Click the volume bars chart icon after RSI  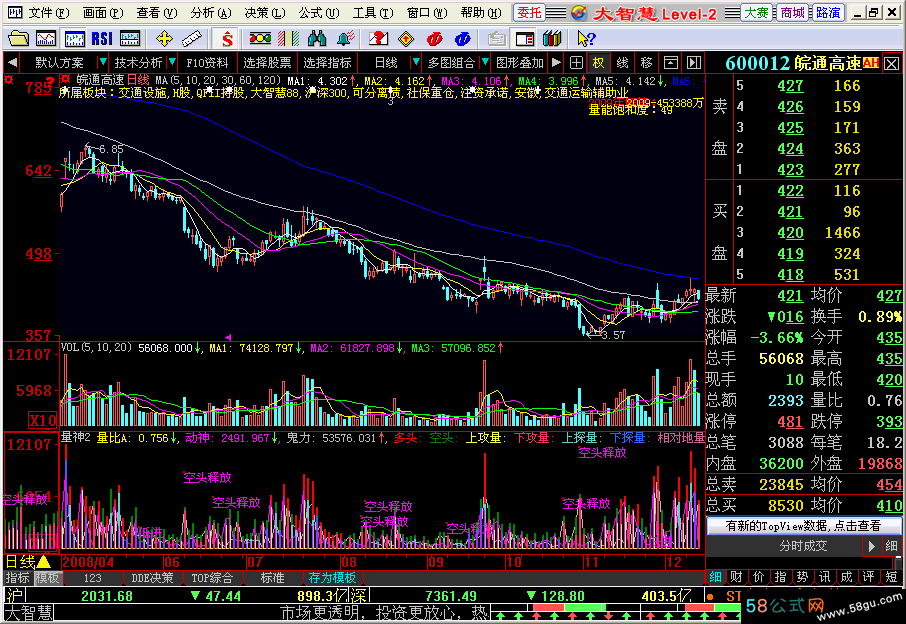coord(130,39)
